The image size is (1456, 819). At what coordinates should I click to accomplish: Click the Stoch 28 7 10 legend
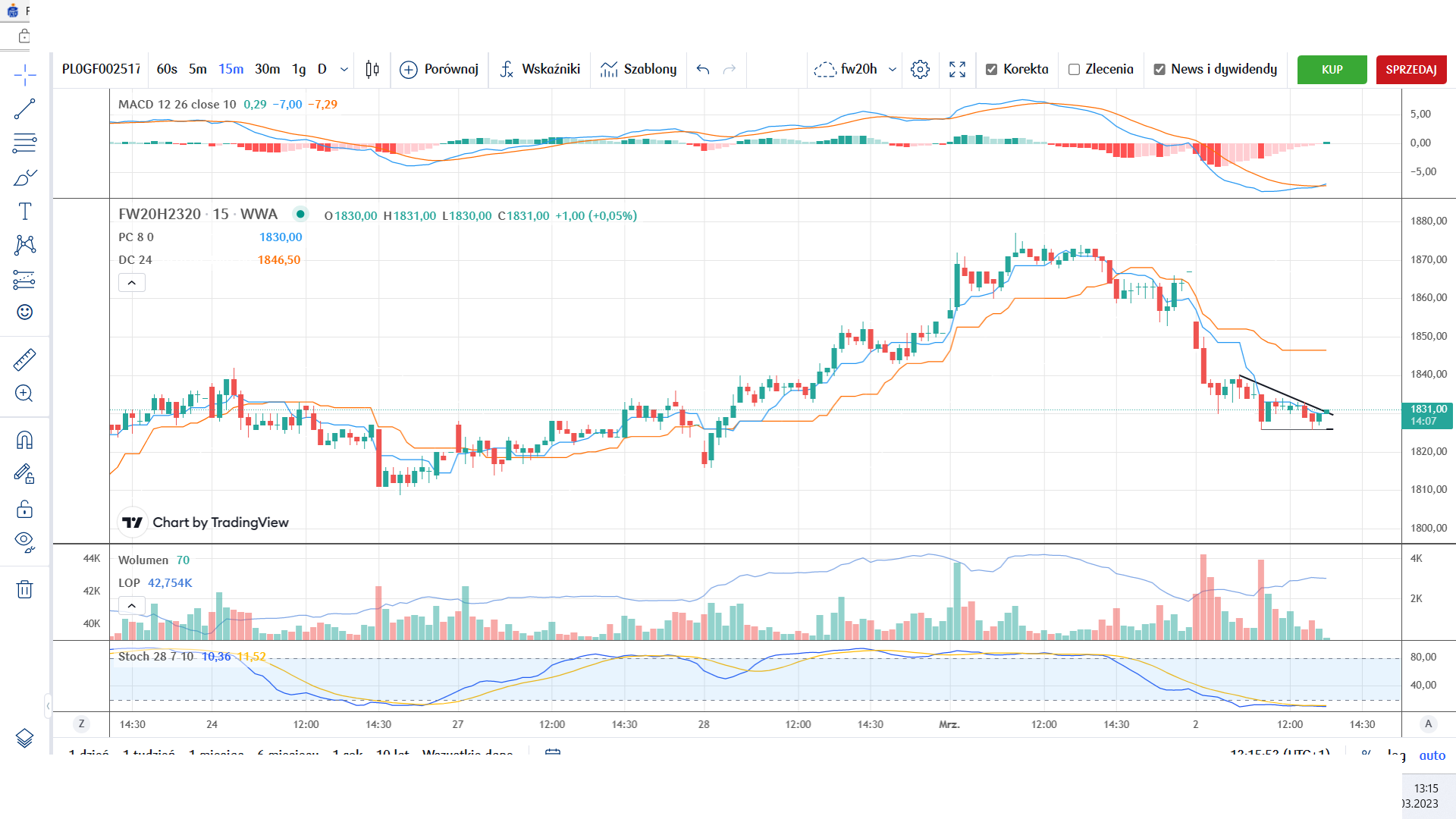point(155,657)
